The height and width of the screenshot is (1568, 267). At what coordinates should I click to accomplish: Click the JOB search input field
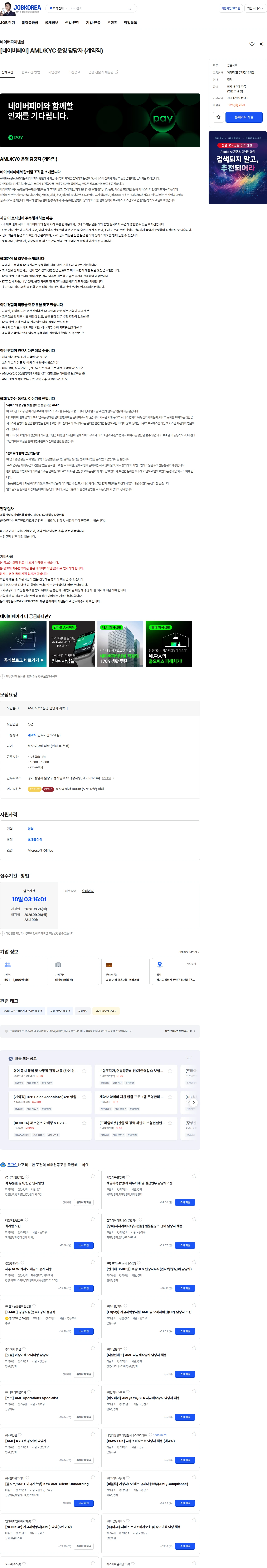pyautogui.click(x=96, y=9)
